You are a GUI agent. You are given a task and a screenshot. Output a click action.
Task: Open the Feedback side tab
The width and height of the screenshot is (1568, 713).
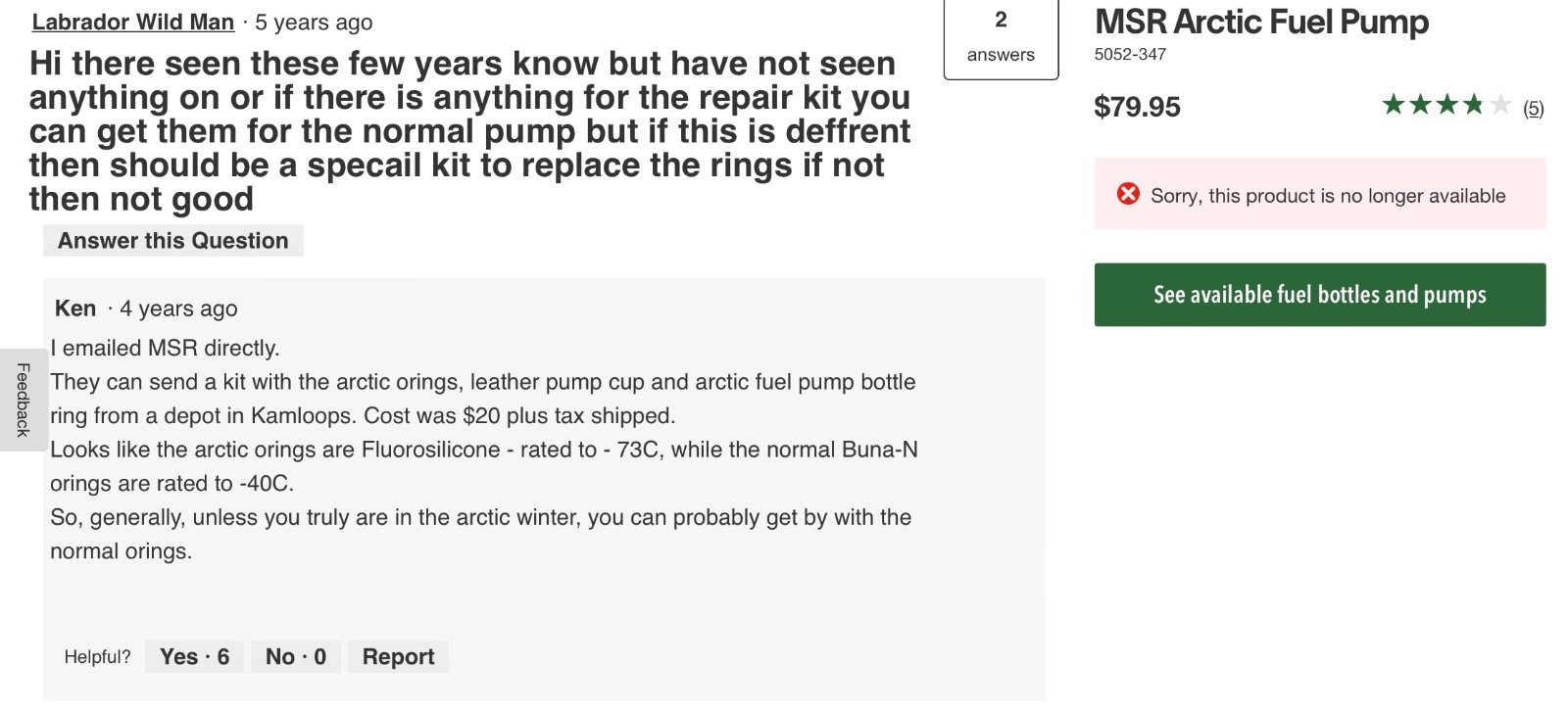[x=23, y=400]
